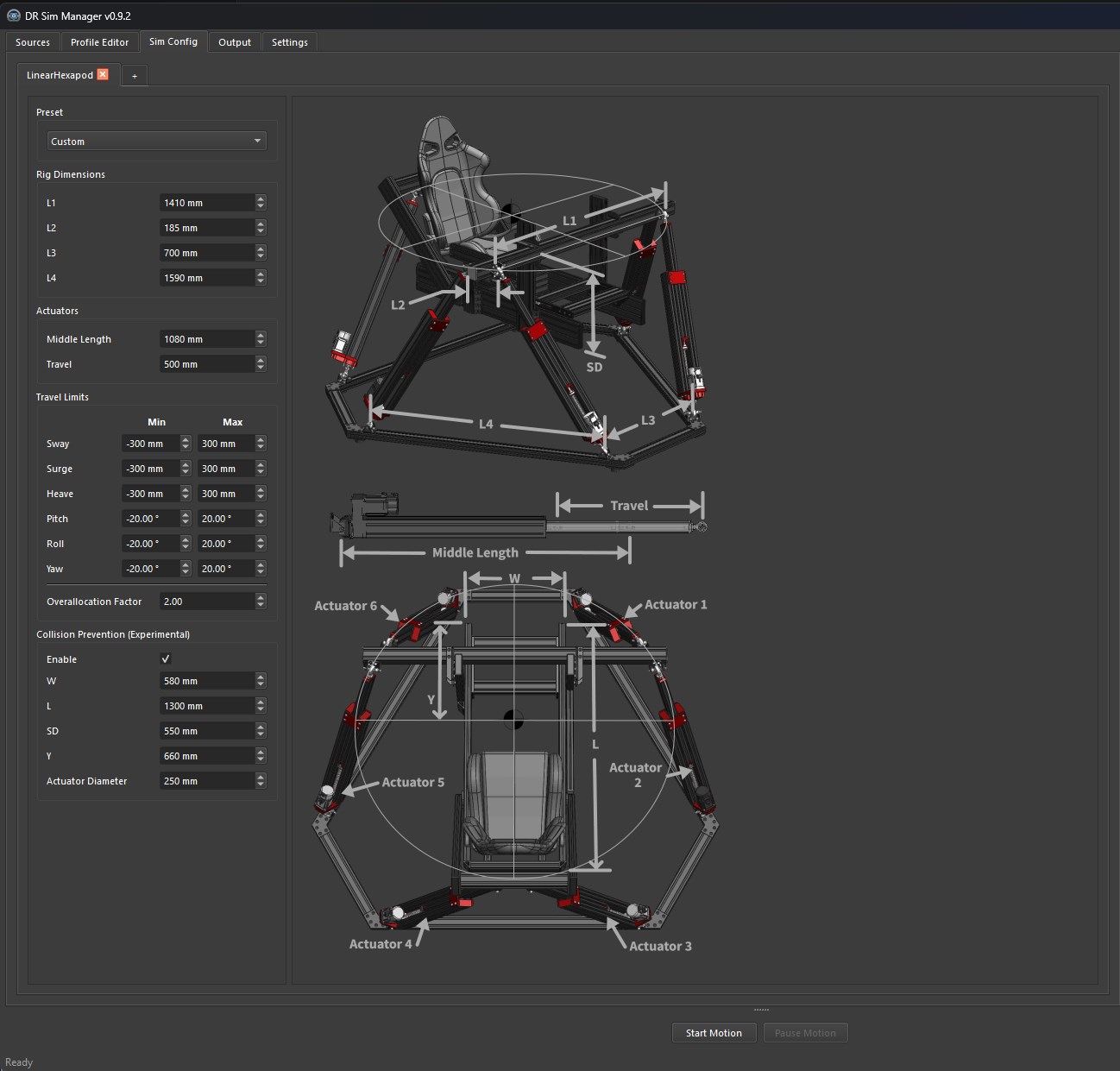Go to the Settings tab

click(x=290, y=42)
